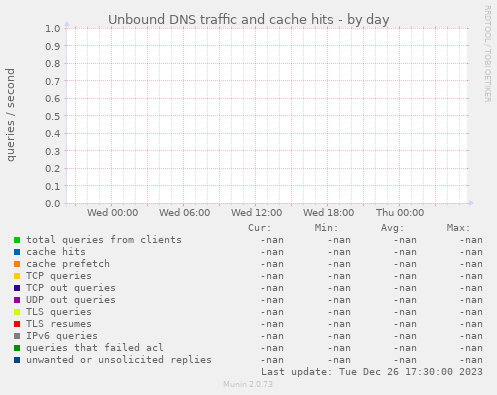Click the blue cache hits swatch

(x=17, y=252)
